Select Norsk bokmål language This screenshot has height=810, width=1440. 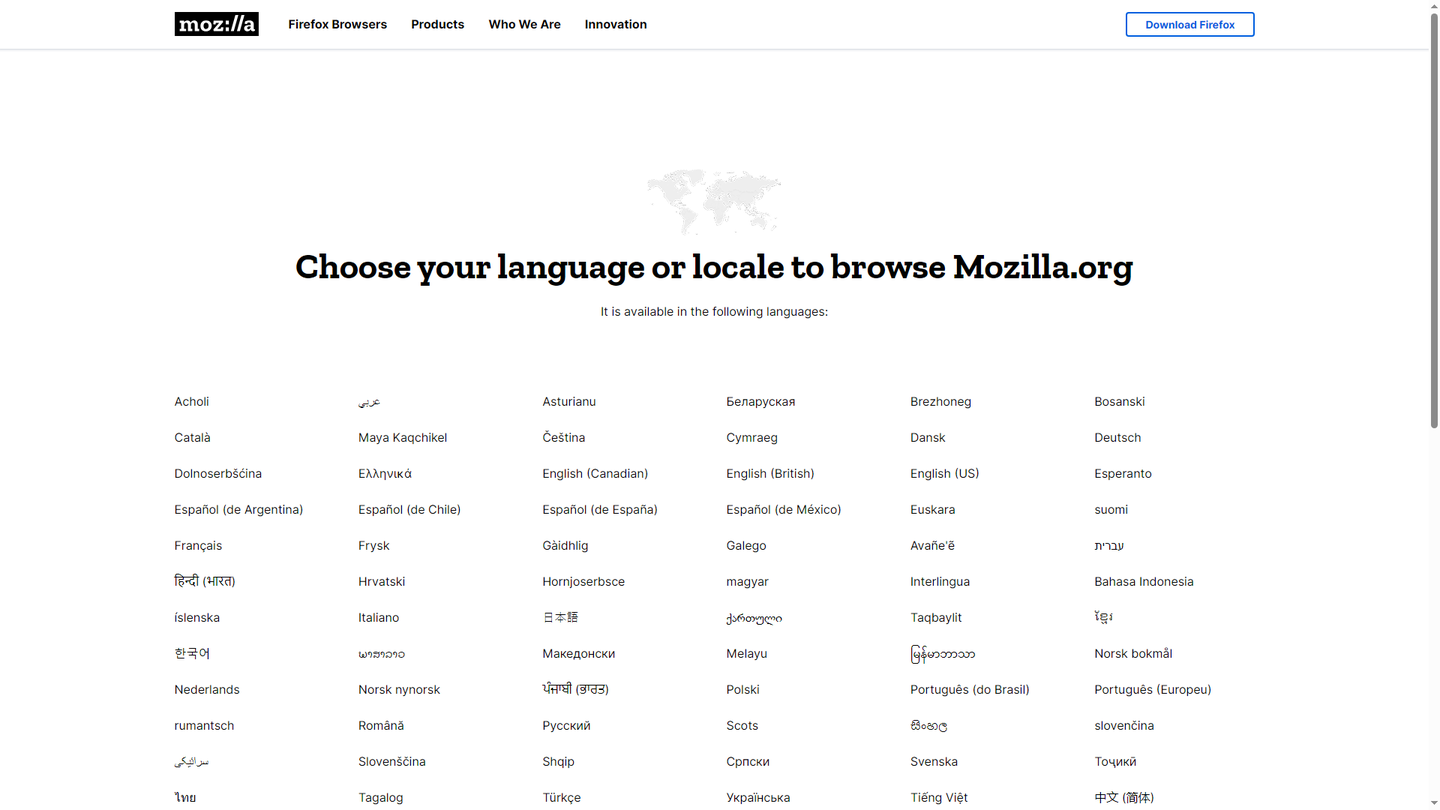click(x=1133, y=653)
